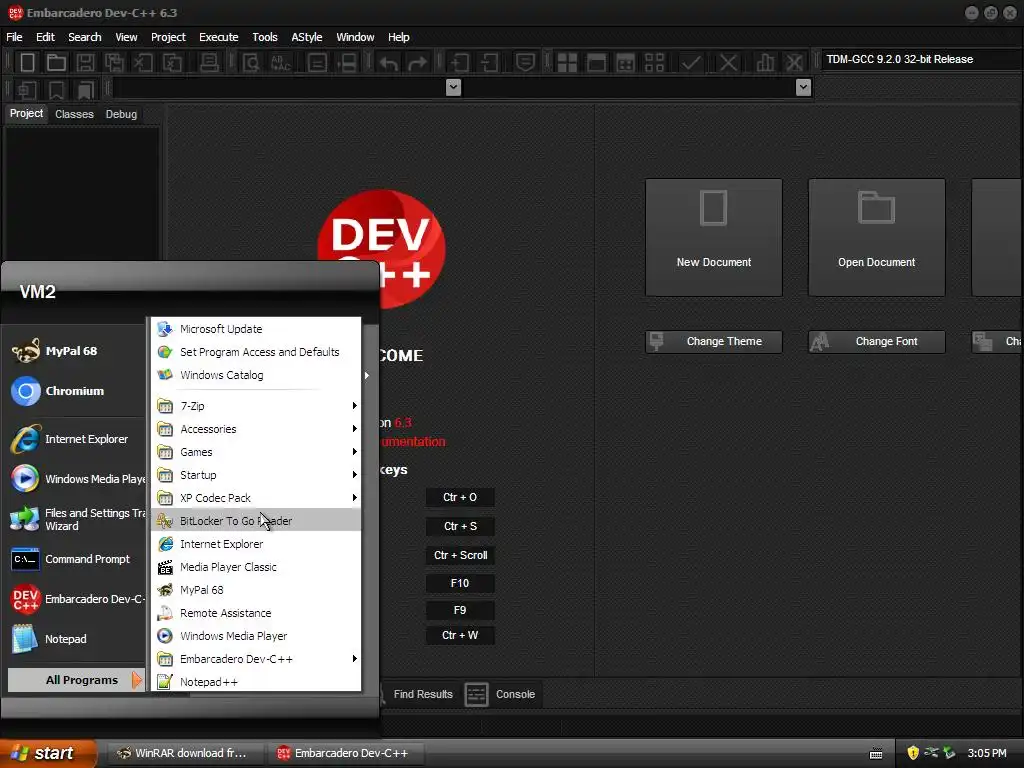Open the Execute menu
This screenshot has width=1024, height=768.
(218, 37)
